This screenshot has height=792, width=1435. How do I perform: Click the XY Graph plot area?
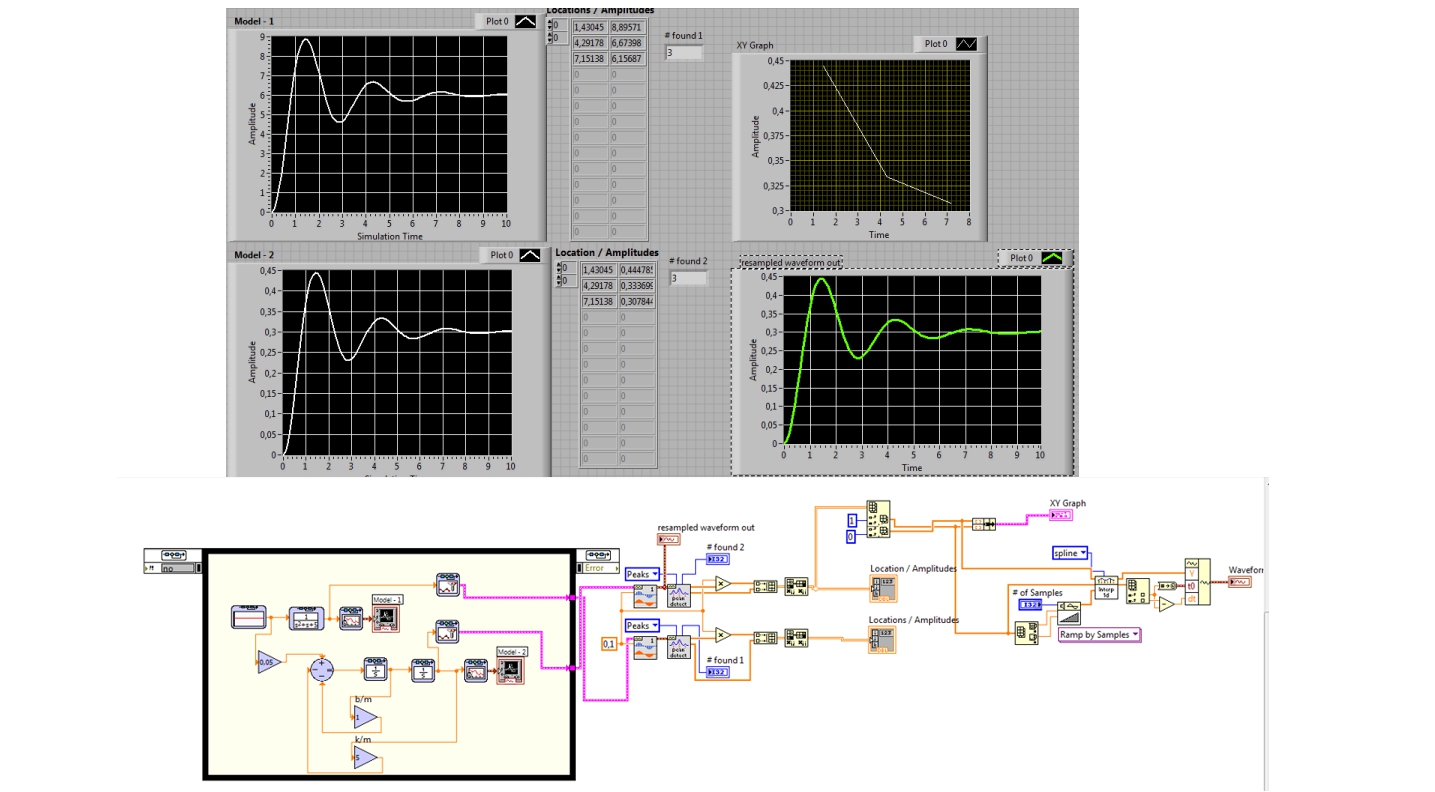(x=879, y=136)
